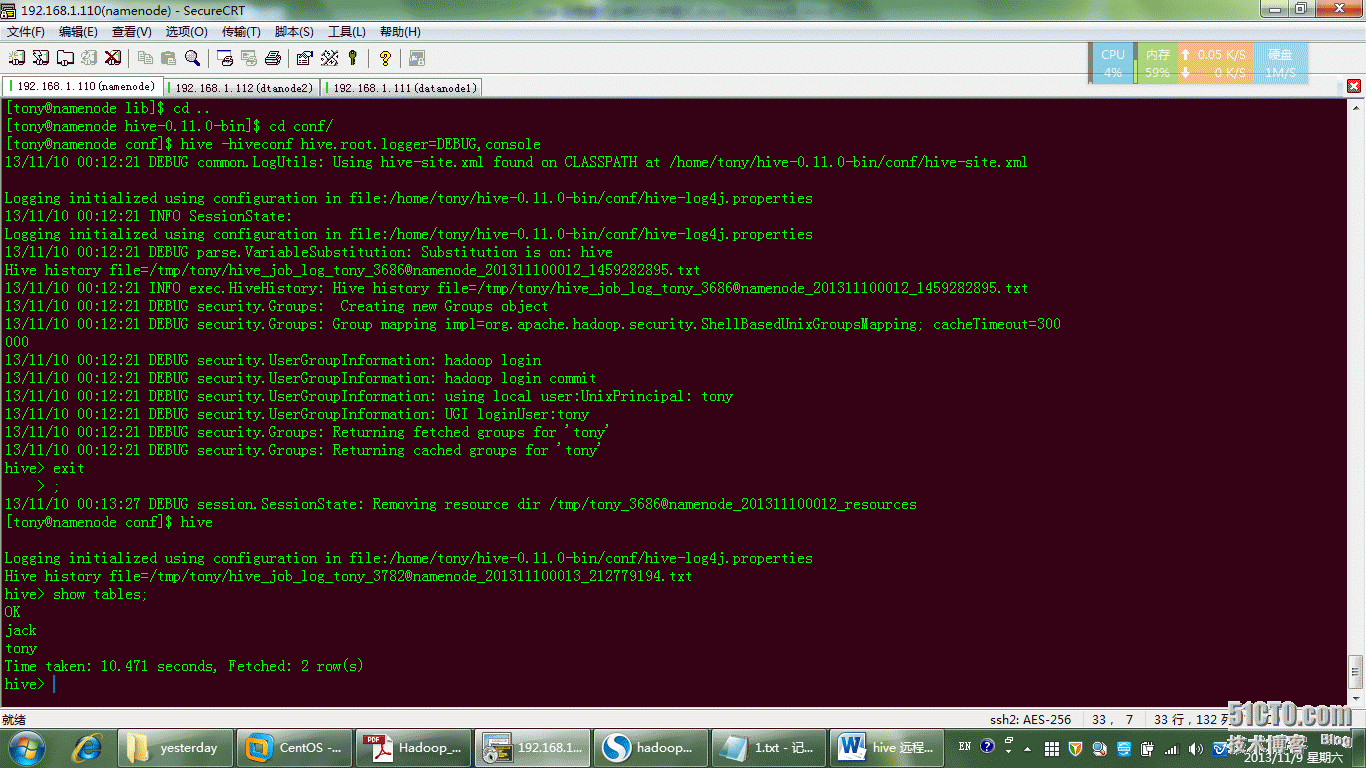Click network speed 0.05 K/S widget
The height and width of the screenshot is (768, 1366).
(x=1214, y=63)
